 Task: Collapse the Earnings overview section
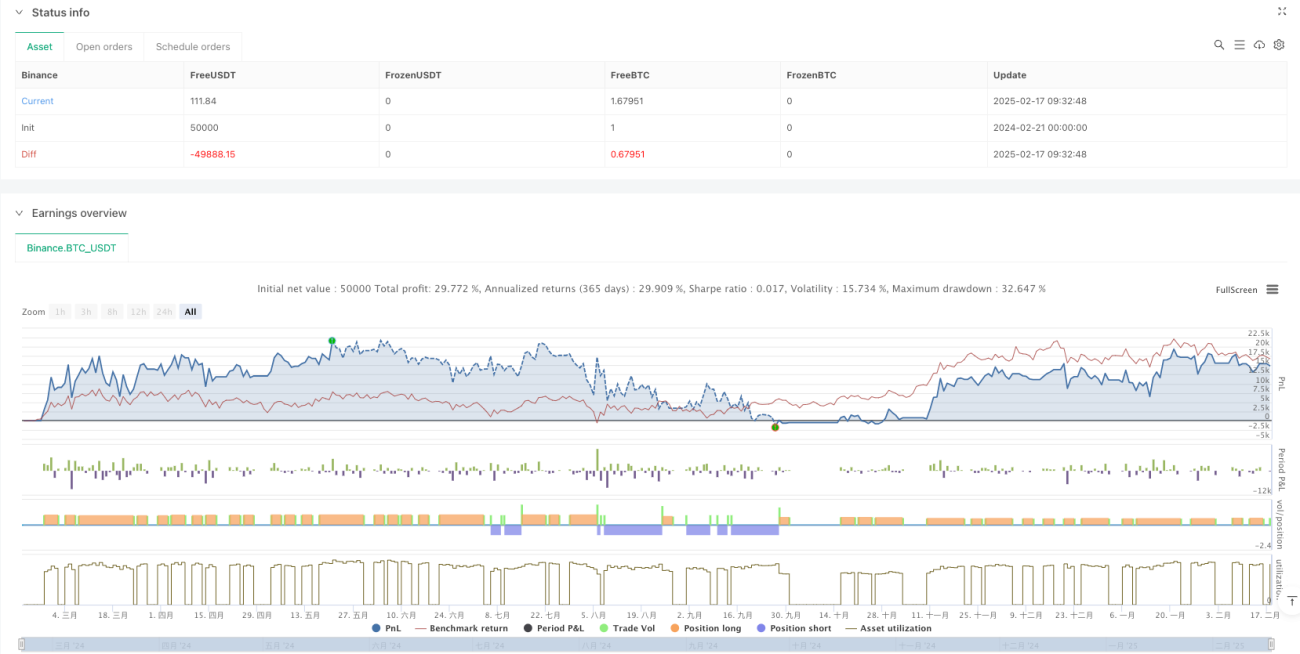pyautogui.click(x=19, y=213)
